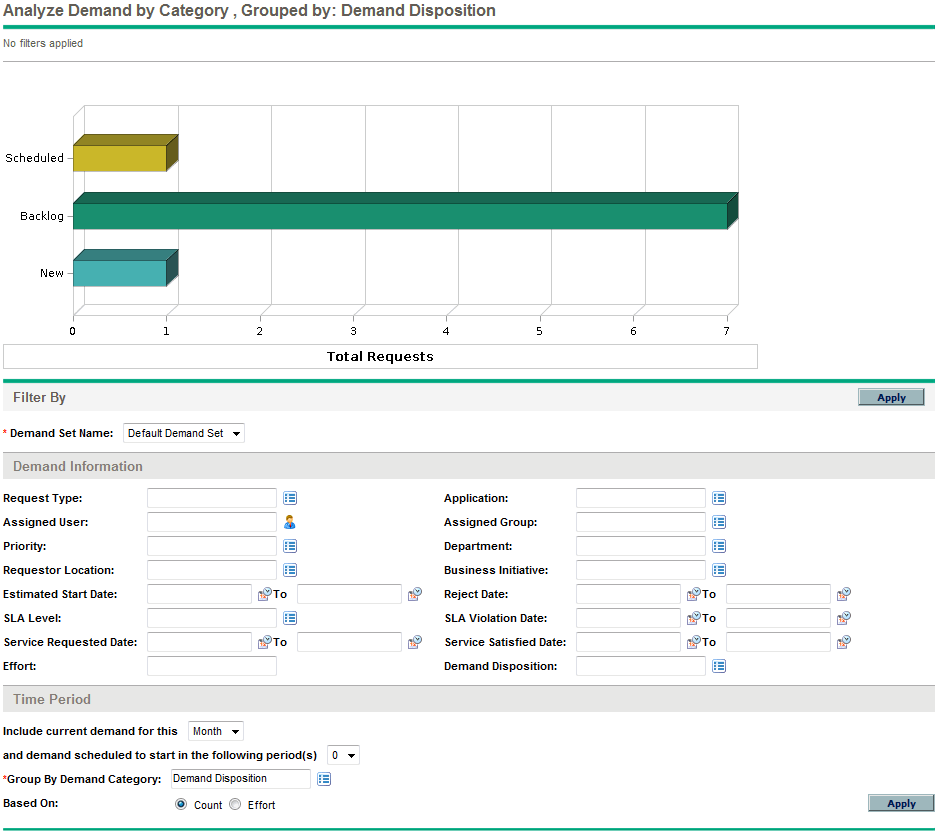Click the Reject Date from field

pyautogui.click(x=628, y=594)
